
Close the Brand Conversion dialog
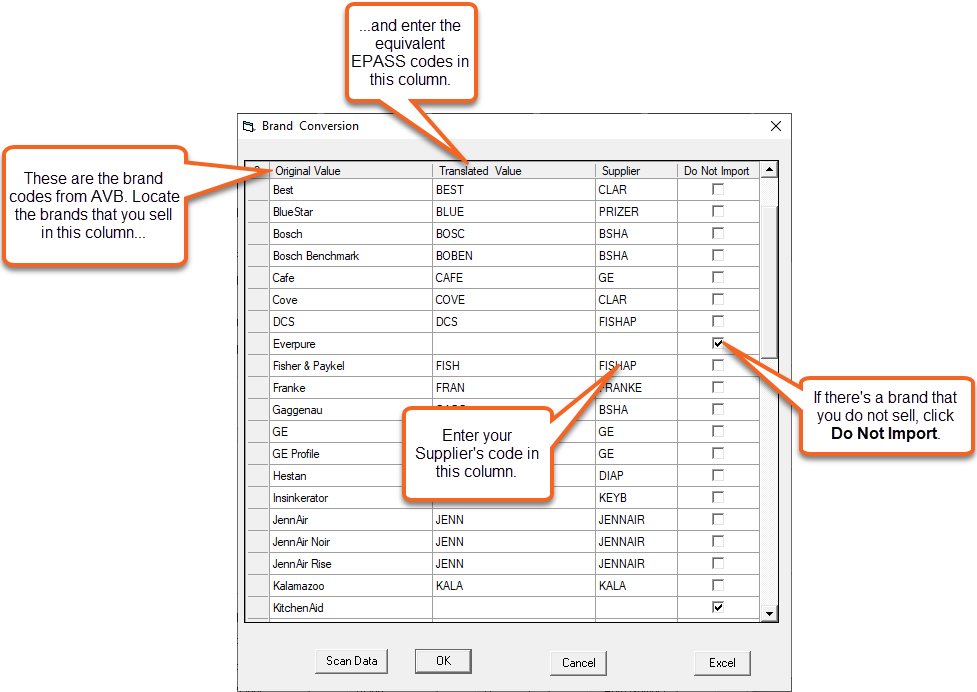tap(776, 126)
